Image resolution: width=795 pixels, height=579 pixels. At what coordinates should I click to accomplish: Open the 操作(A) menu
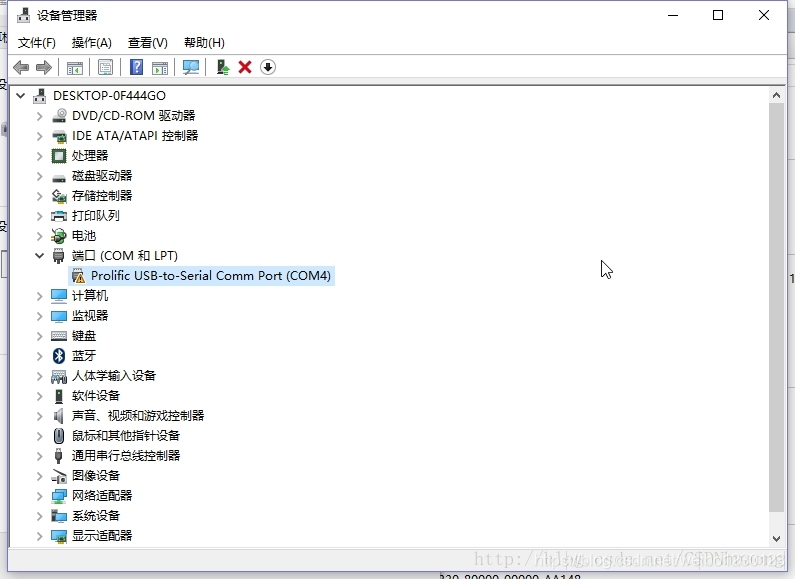(x=92, y=43)
